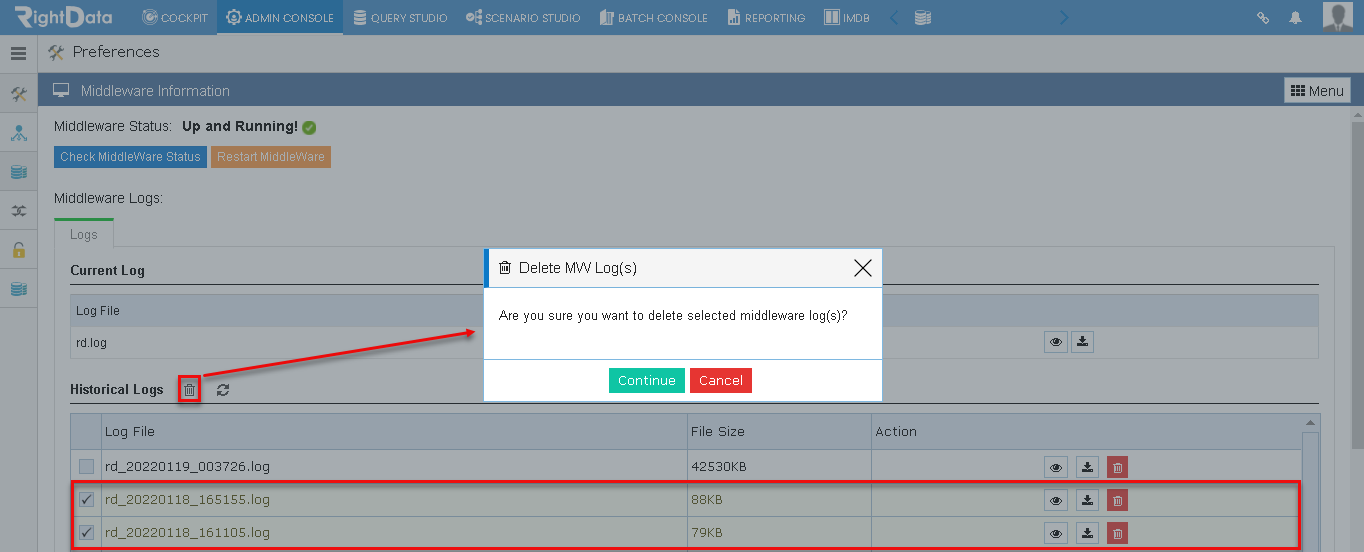1364x552 pixels.
Task: Expand next modules with right chevron
Action: coord(1063,18)
